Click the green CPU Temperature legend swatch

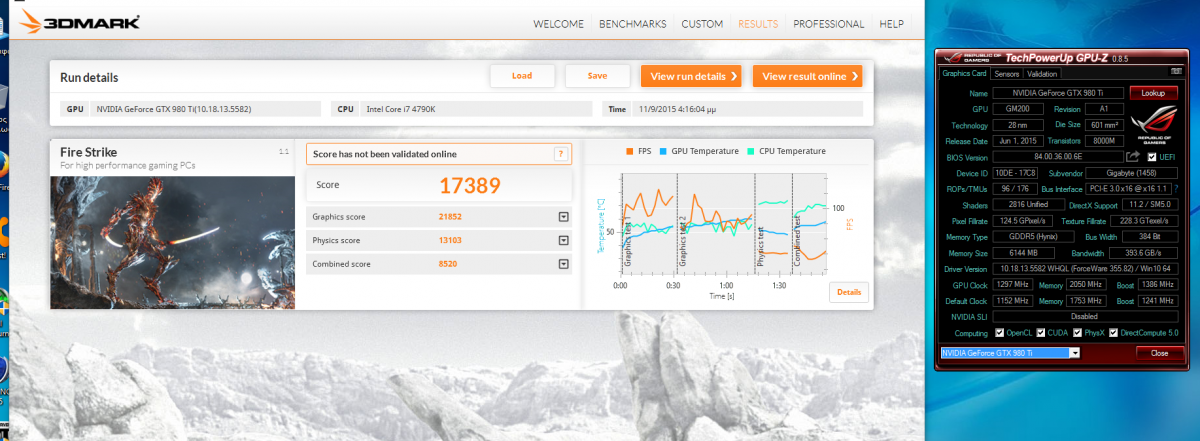(x=750, y=152)
